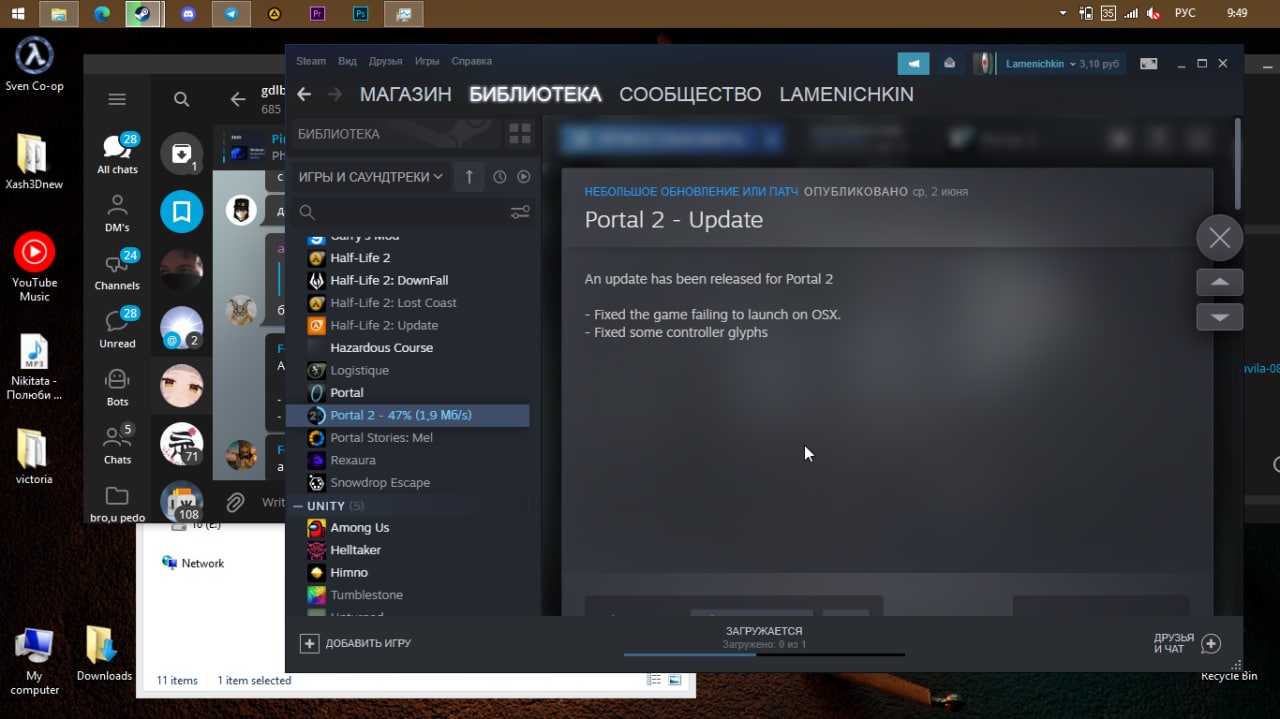The image size is (1280, 719).
Task: Toggle recent activity clock filter
Action: (500, 177)
